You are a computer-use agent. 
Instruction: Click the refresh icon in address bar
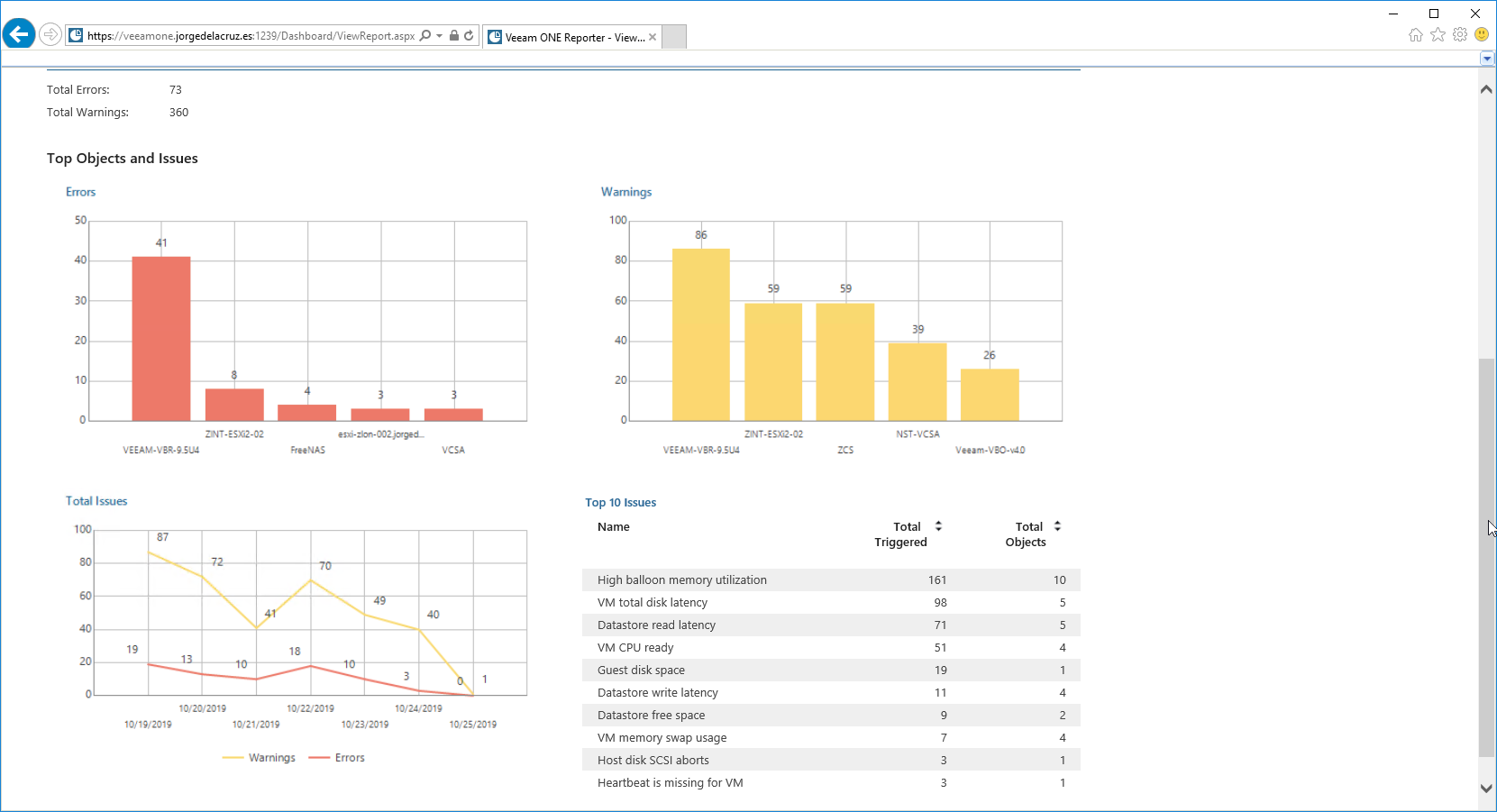pos(469,36)
